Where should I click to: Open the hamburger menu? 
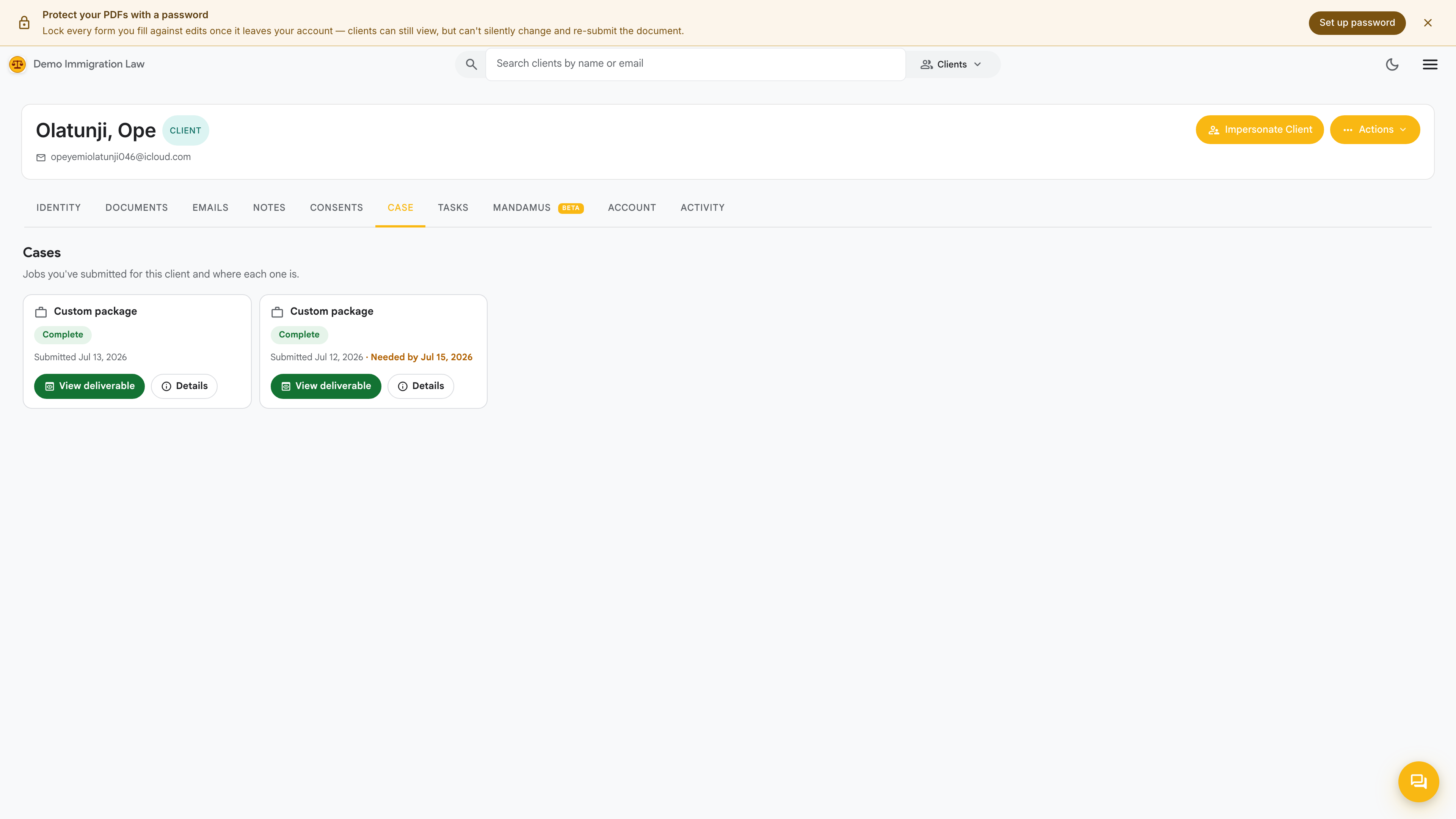click(x=1430, y=64)
